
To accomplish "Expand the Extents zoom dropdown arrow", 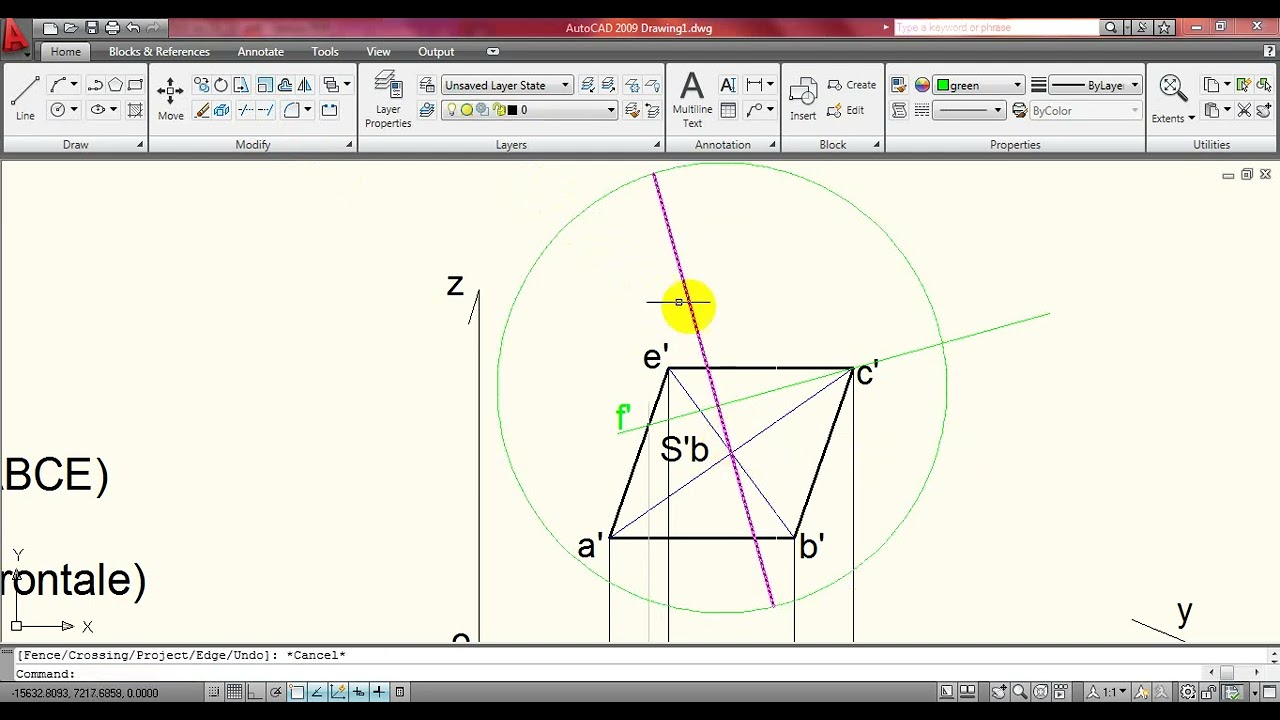I will click(1191, 118).
